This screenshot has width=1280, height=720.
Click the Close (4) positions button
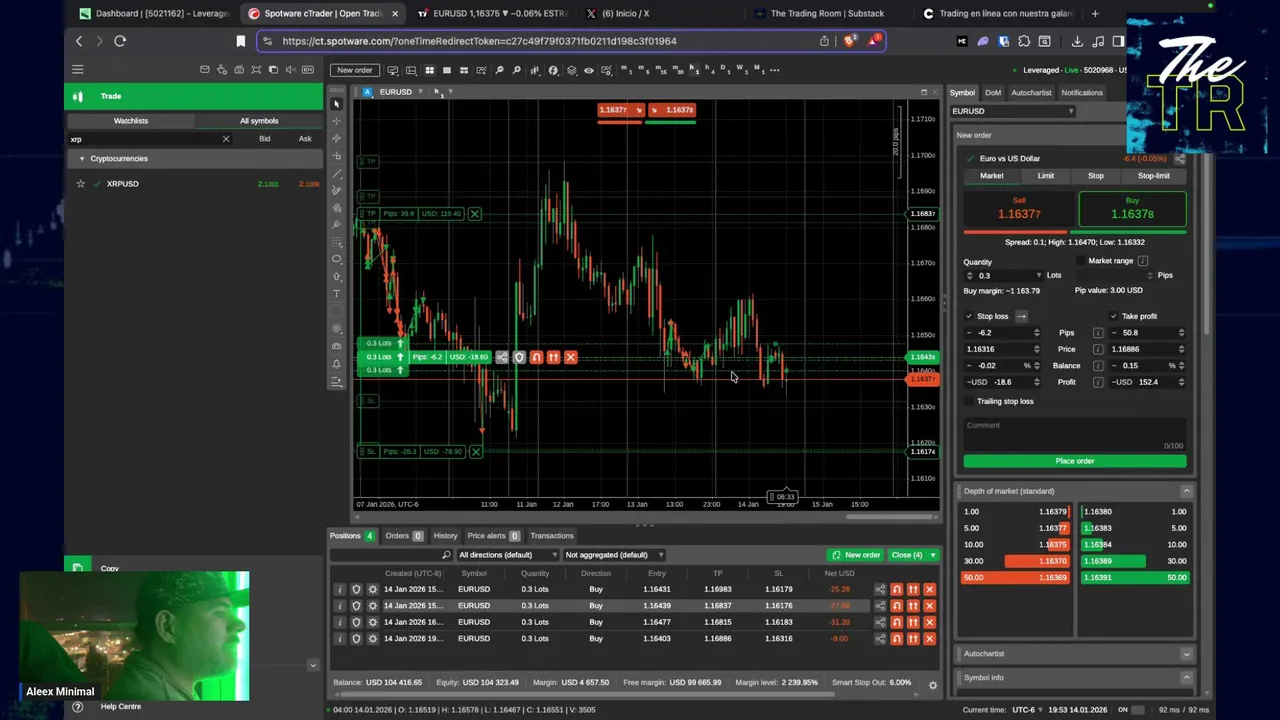[907, 555]
